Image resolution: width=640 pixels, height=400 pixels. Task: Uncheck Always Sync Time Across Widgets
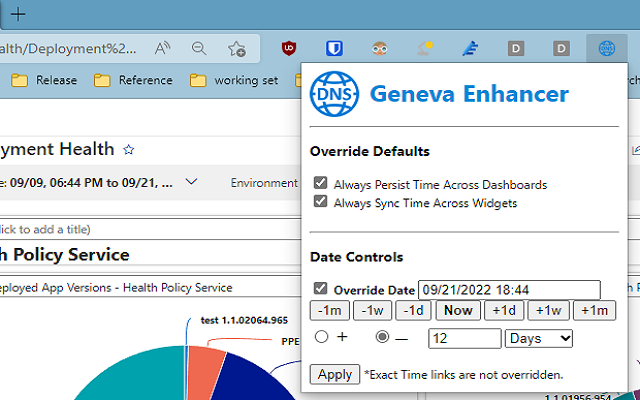click(x=320, y=201)
